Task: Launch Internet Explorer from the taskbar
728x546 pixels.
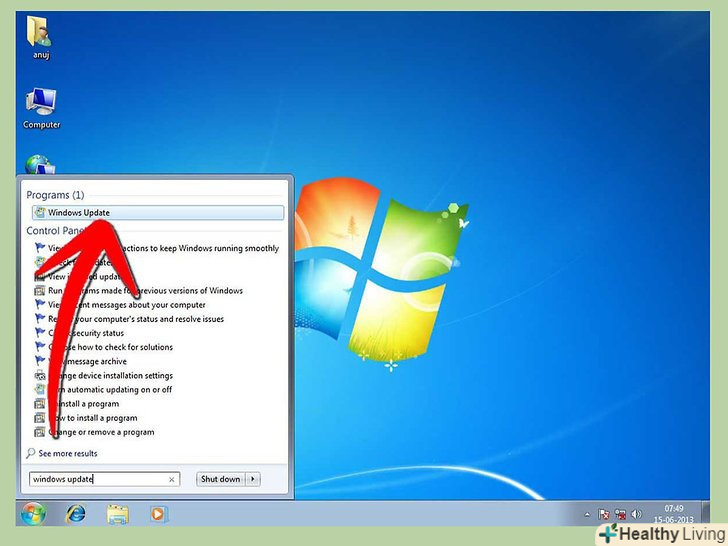Action: coord(76,514)
